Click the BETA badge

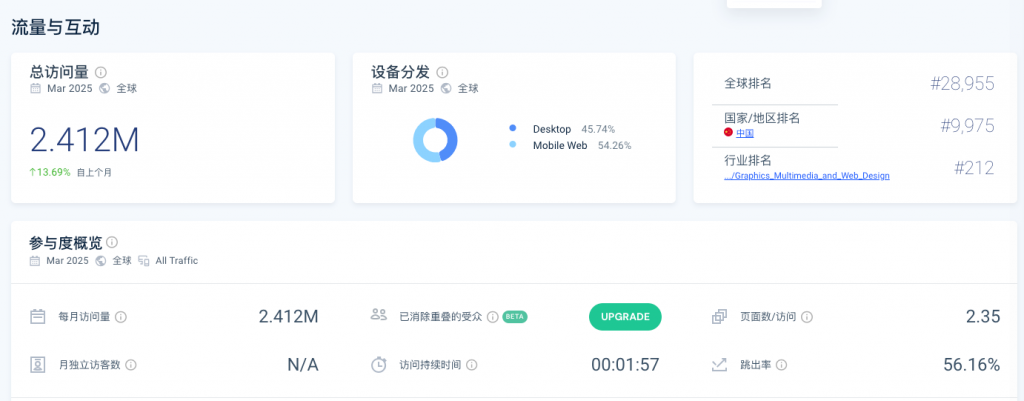515,317
